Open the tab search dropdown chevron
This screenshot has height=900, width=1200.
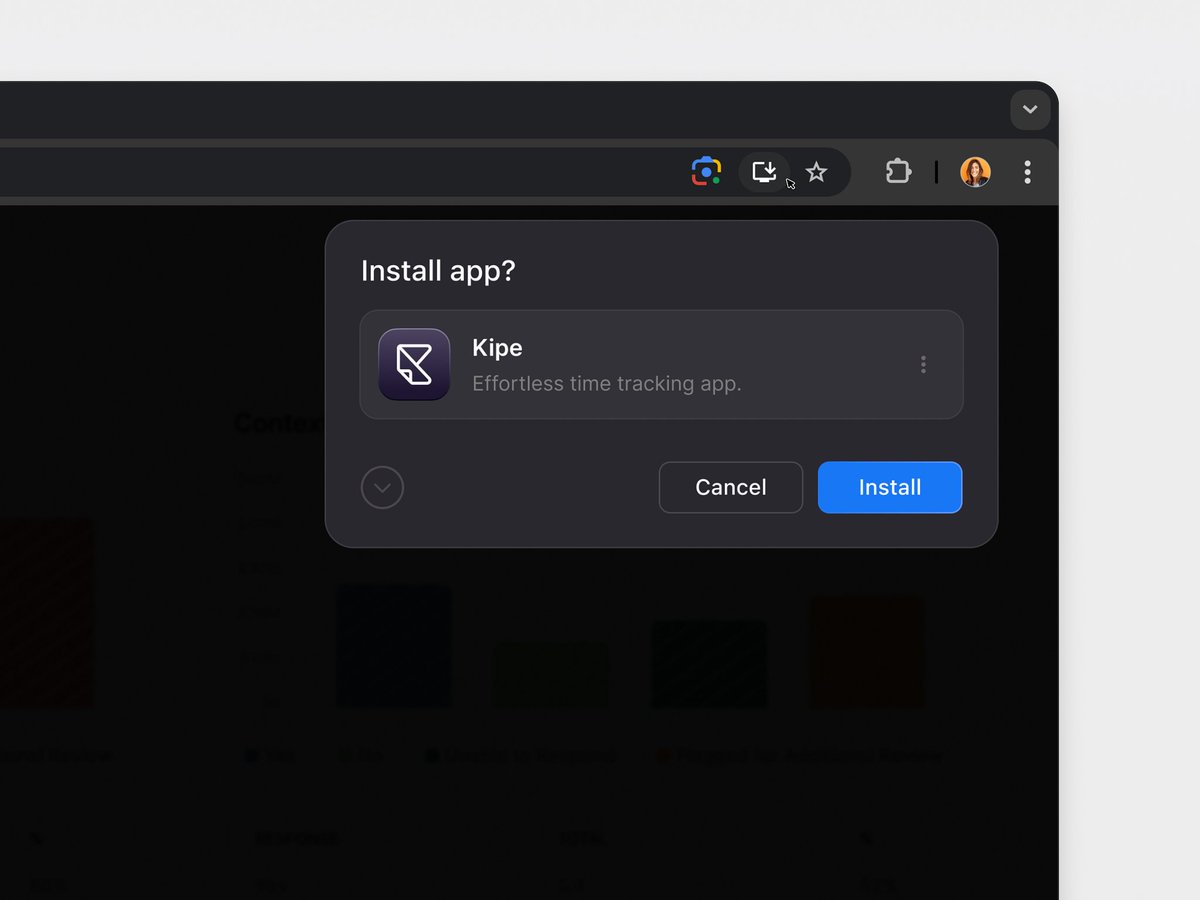pos(1030,110)
